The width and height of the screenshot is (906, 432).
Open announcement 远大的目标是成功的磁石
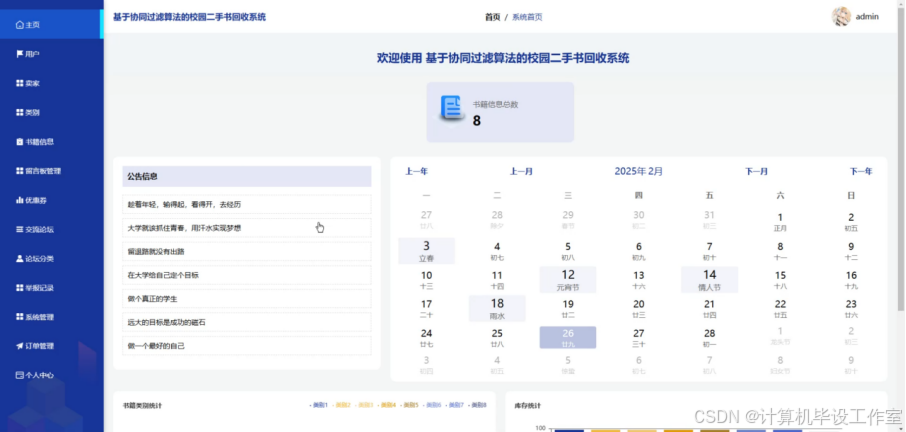click(247, 322)
